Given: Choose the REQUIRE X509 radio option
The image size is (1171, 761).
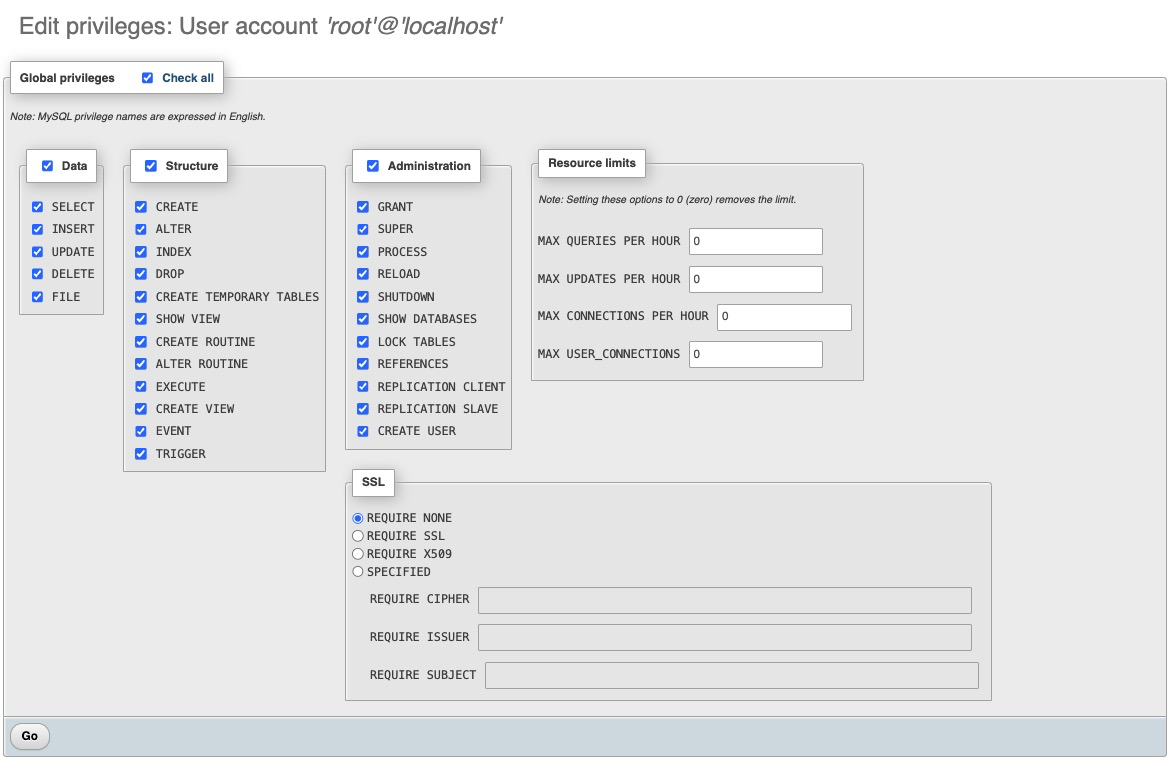Looking at the screenshot, I should [x=358, y=554].
